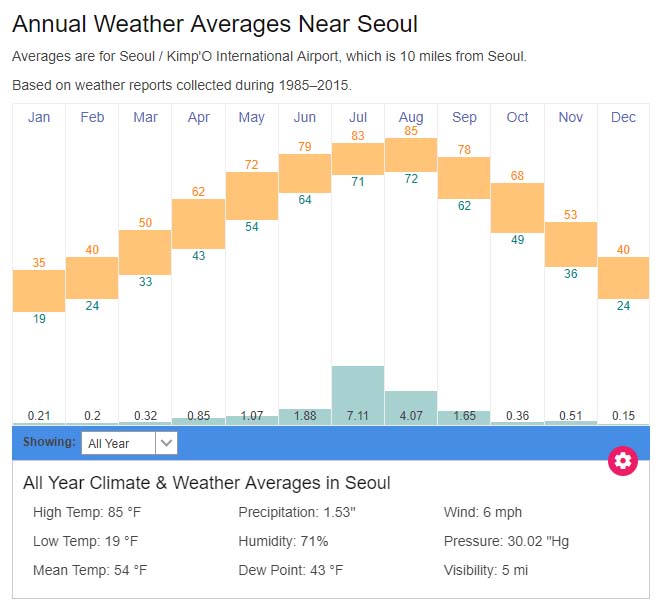The height and width of the screenshot is (606, 661).
Task: Click January's orange temperature bar
Action: tap(39, 290)
